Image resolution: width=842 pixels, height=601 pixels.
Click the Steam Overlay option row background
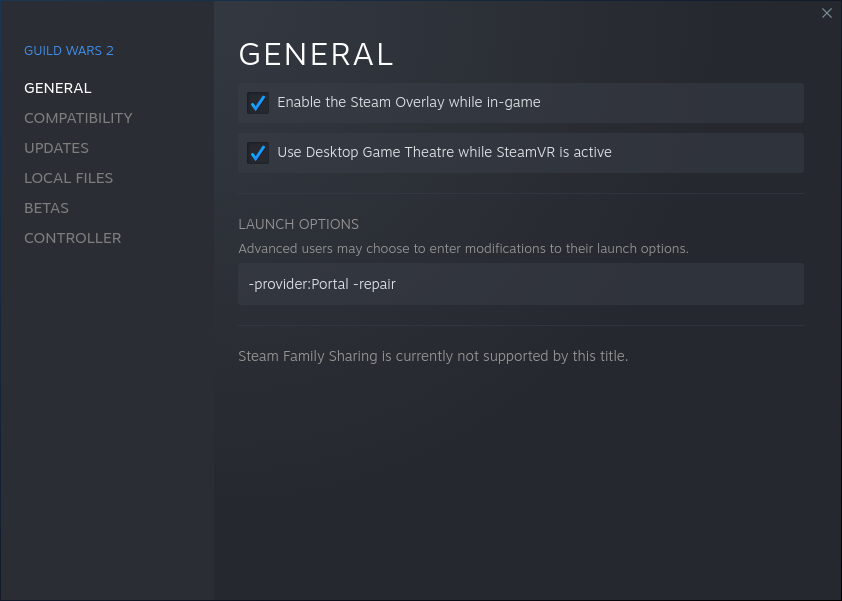pos(680,103)
